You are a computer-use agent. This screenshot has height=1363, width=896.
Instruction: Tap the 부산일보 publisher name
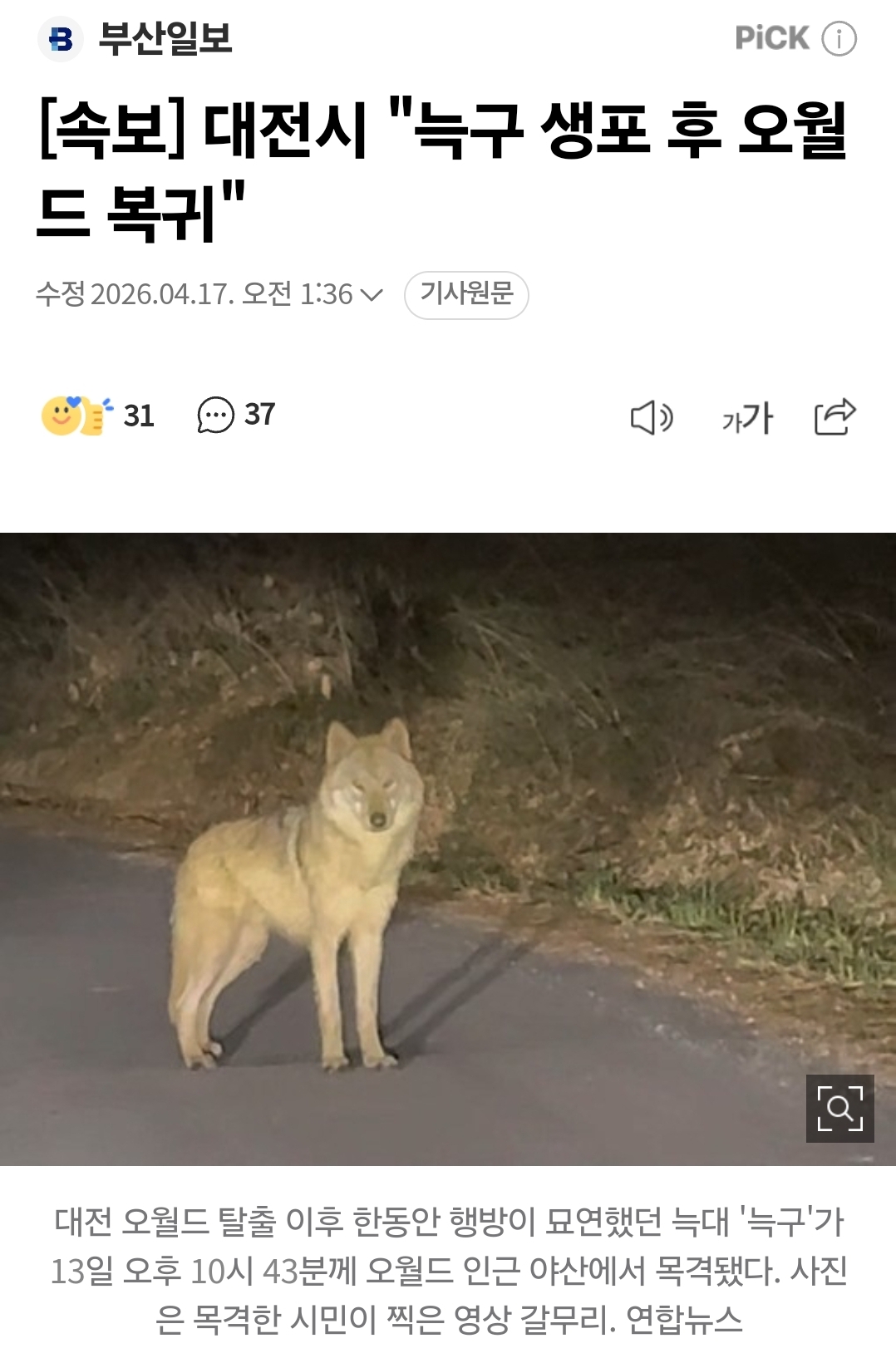click(x=165, y=38)
